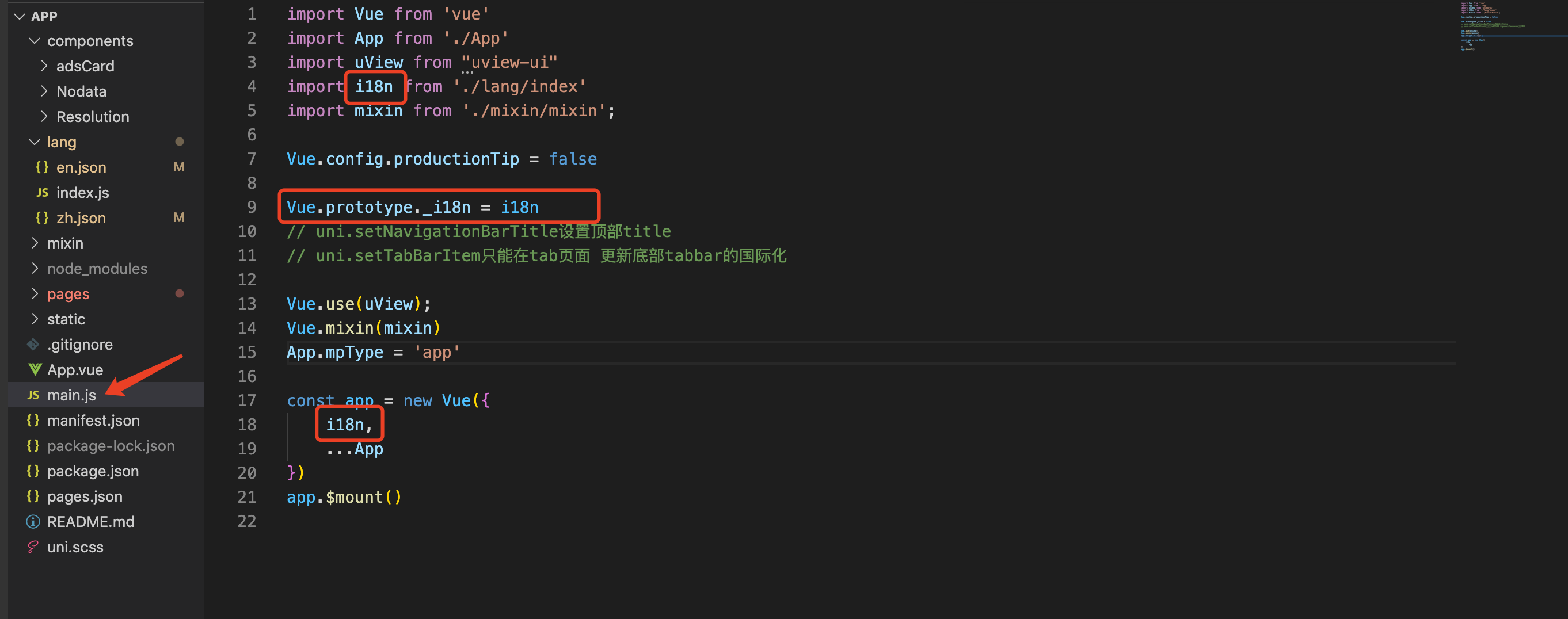Click app.$mount() on line 21
1568x619 pixels.
pos(344,498)
